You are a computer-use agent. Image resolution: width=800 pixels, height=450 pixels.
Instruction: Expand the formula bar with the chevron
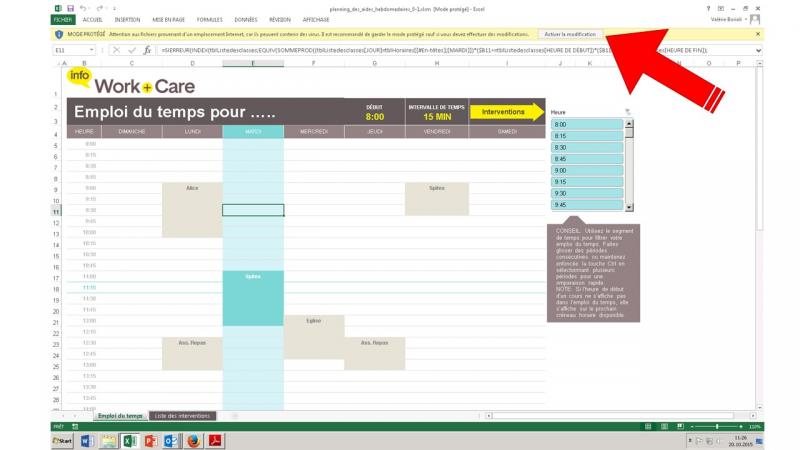point(757,49)
